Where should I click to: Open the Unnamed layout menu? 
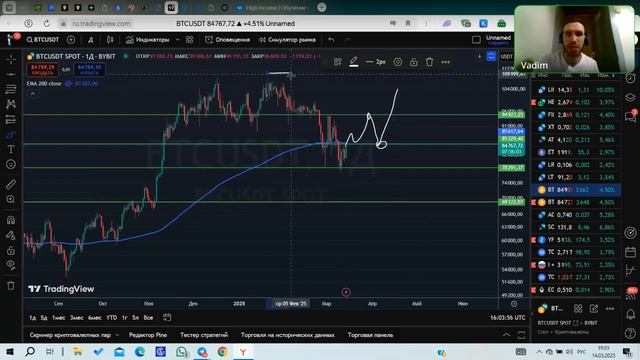(498, 39)
